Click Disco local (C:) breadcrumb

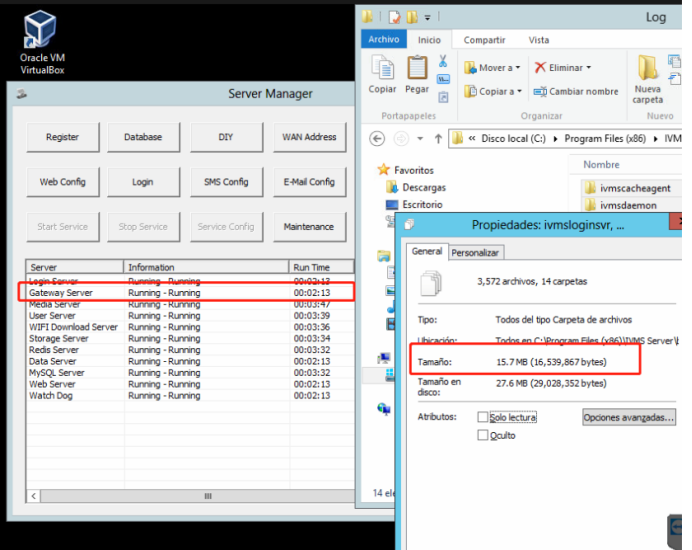click(x=513, y=139)
